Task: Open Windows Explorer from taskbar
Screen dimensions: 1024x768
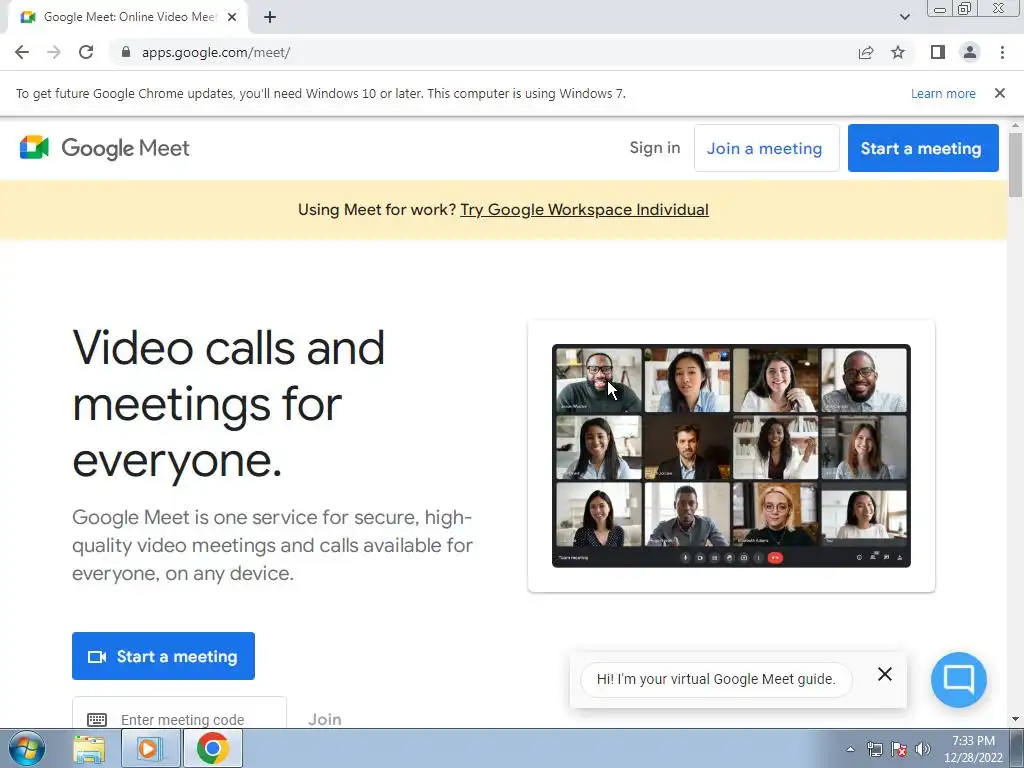Action: point(89,748)
